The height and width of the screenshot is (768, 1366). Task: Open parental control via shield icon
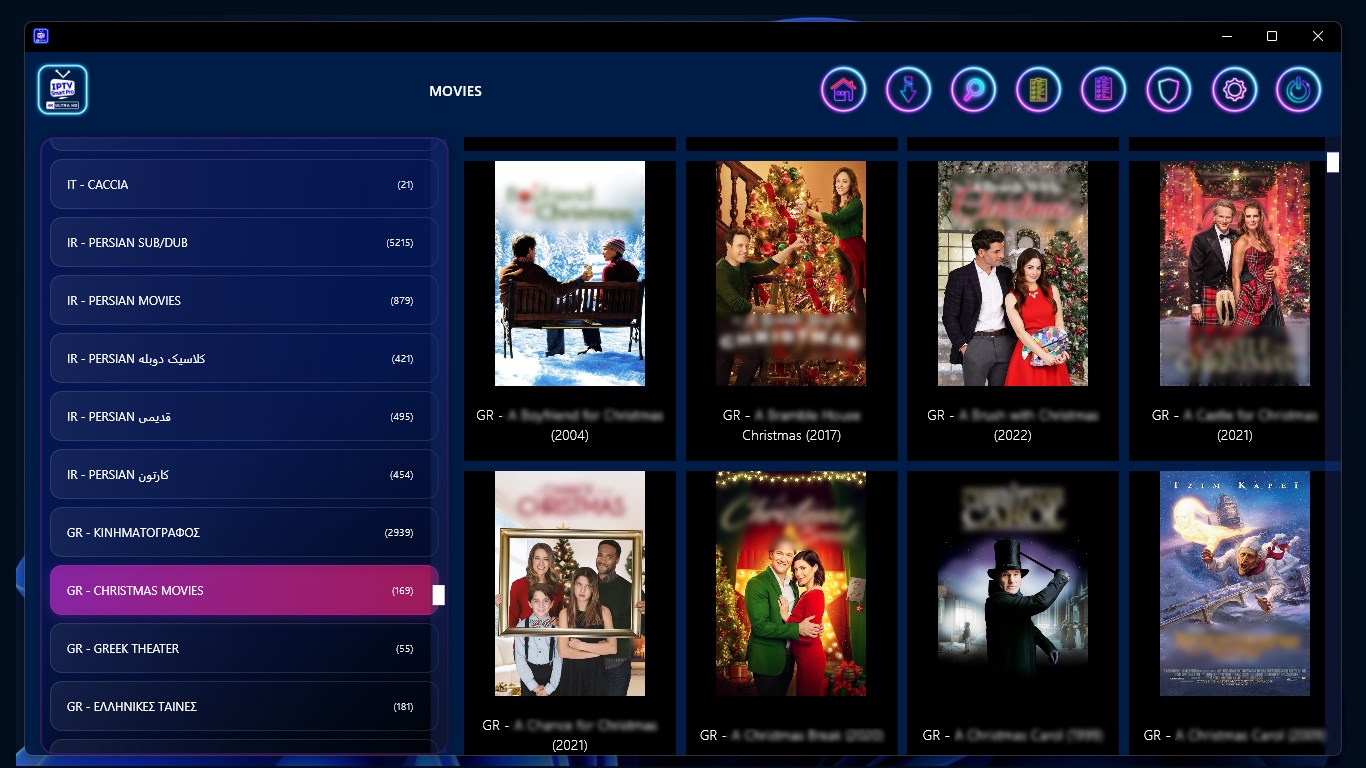1168,89
